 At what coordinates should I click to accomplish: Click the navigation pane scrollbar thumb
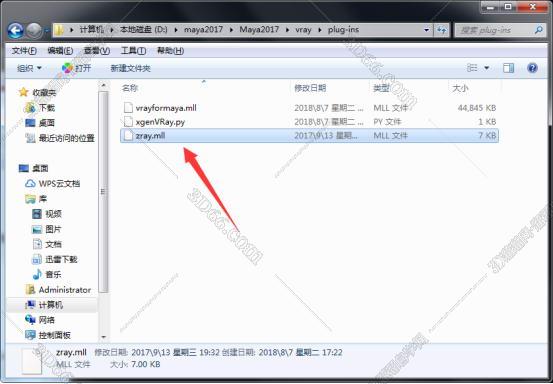click(x=103, y=192)
